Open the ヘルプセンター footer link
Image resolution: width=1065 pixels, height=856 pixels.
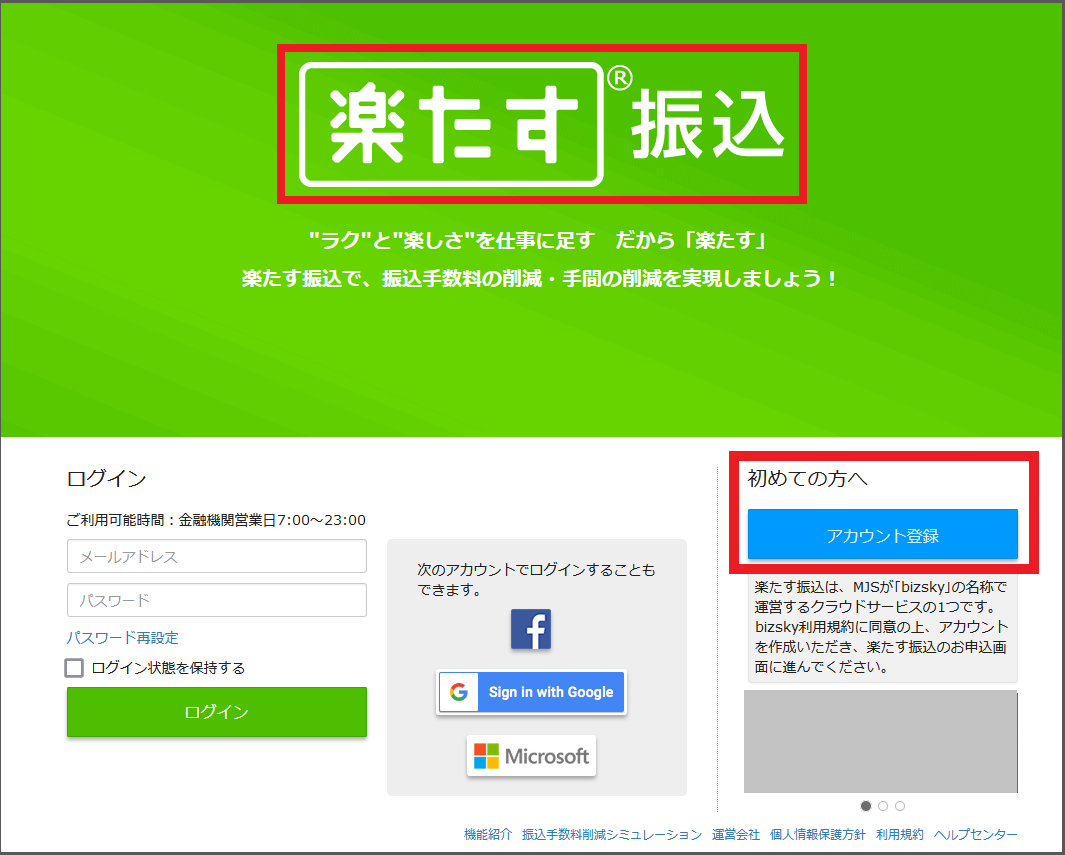[x=975, y=834]
